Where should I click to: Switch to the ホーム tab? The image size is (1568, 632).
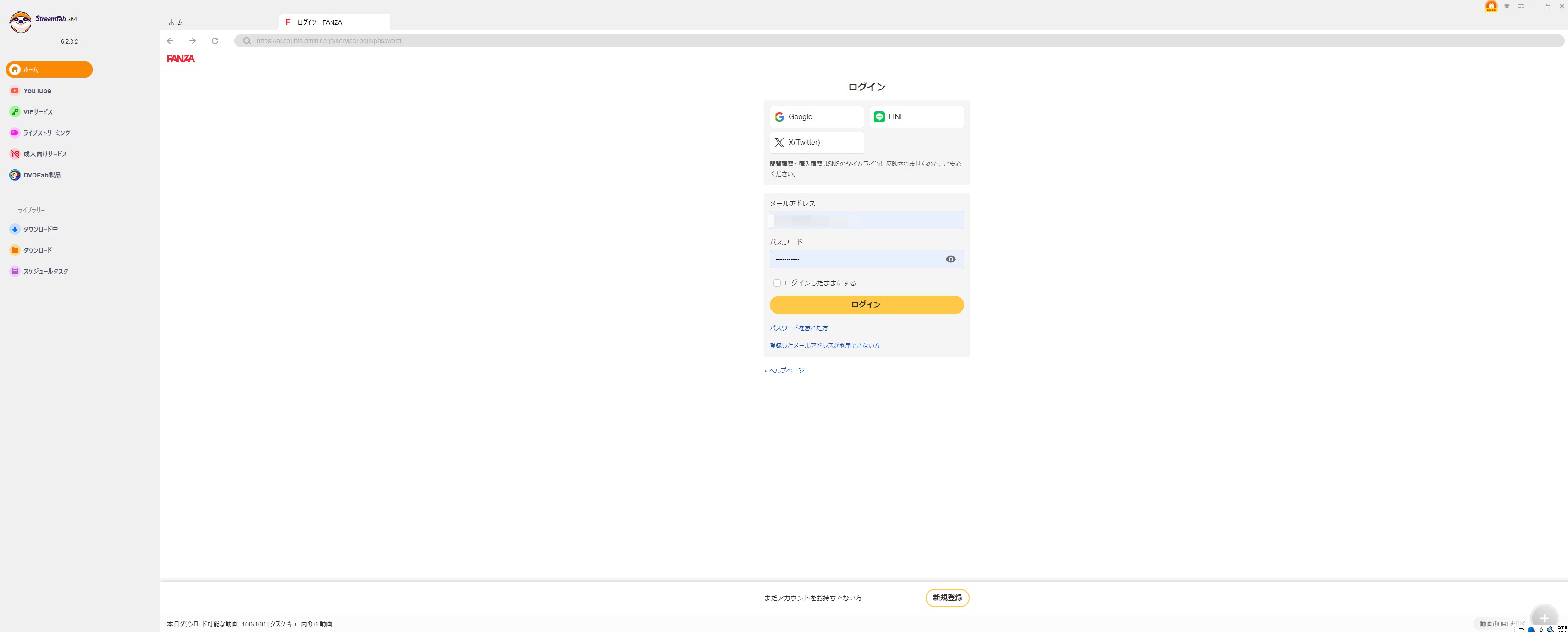176,22
